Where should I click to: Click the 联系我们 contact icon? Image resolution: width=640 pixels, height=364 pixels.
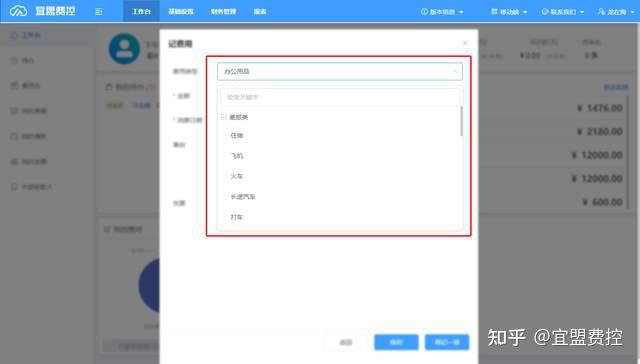click(x=545, y=12)
